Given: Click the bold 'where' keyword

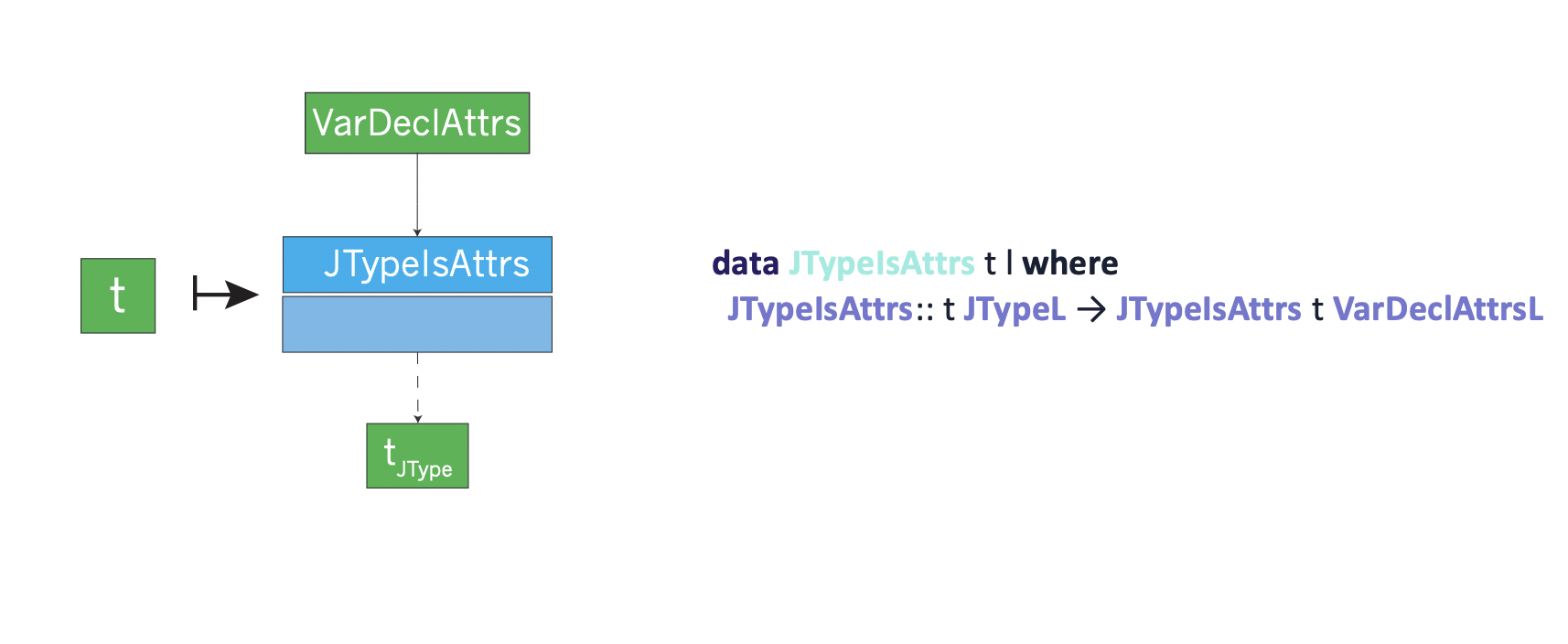Looking at the screenshot, I should 1069,263.
